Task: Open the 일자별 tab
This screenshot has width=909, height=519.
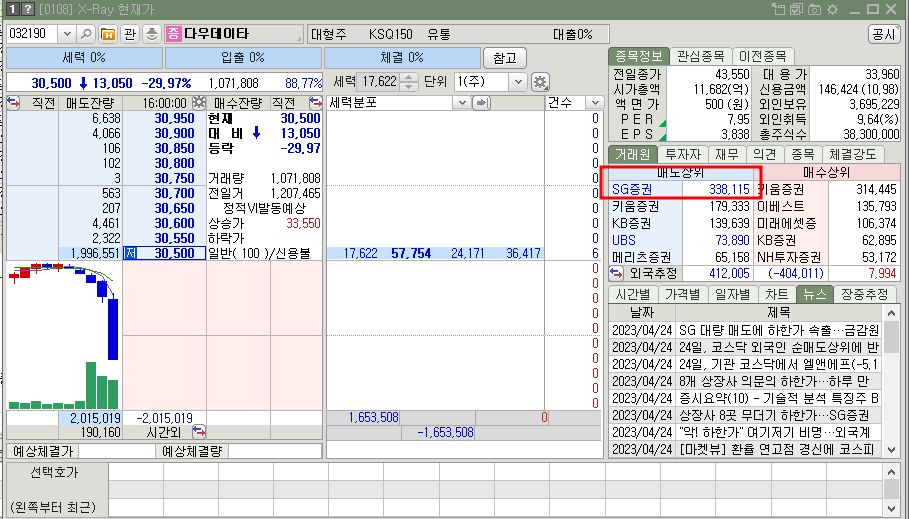Action: (x=733, y=294)
